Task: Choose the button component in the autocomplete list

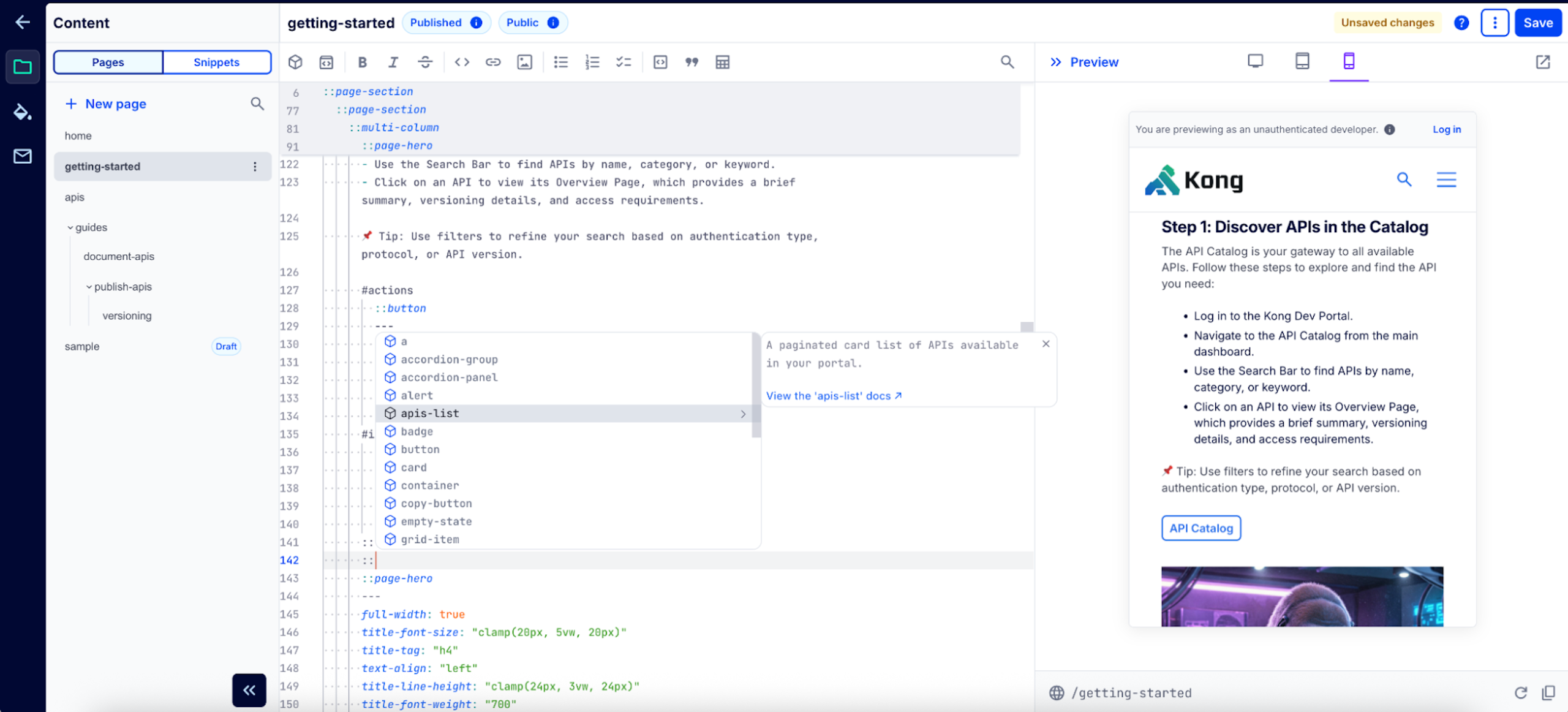Action: [420, 449]
